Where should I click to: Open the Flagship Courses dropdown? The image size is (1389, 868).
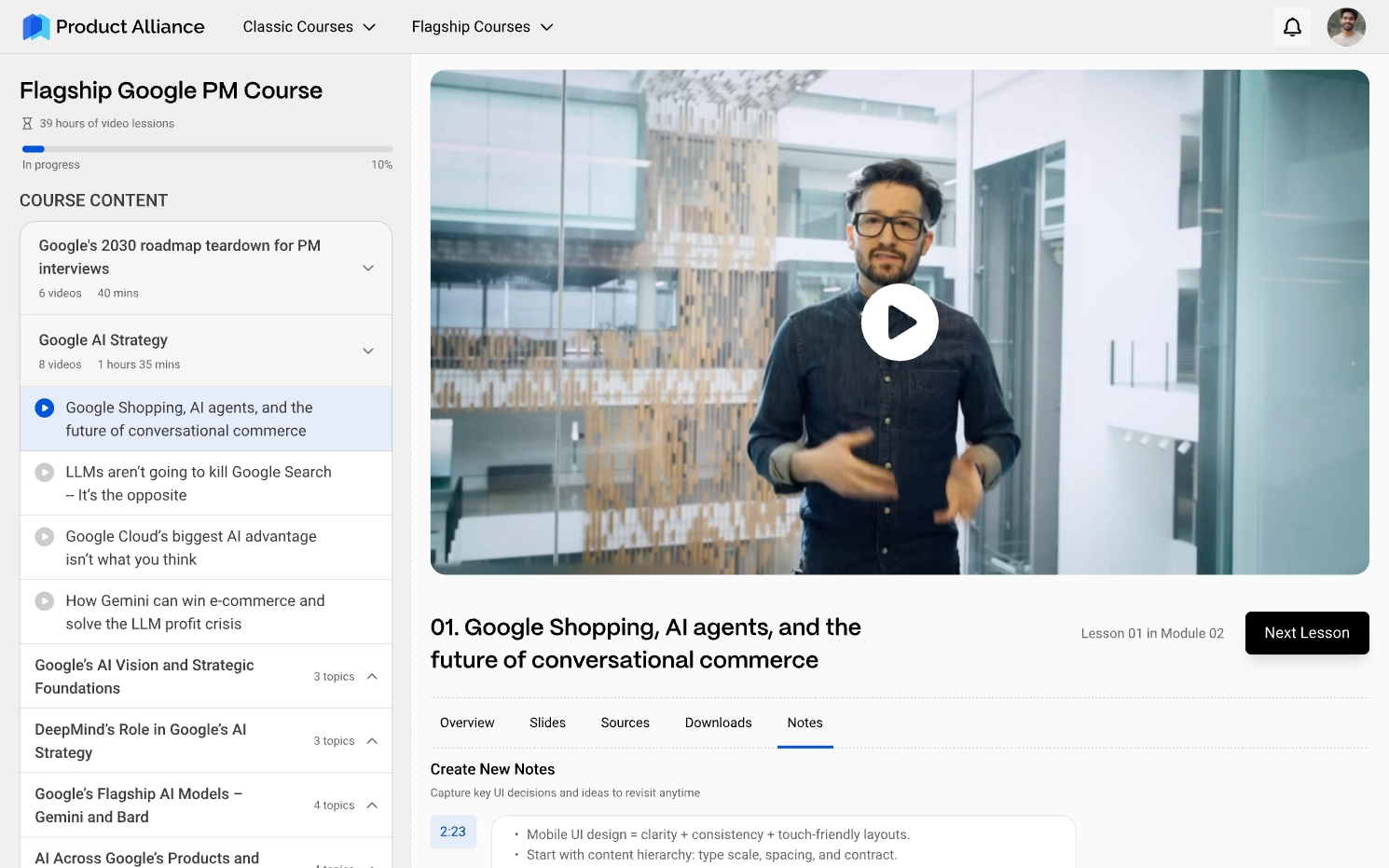tap(482, 26)
